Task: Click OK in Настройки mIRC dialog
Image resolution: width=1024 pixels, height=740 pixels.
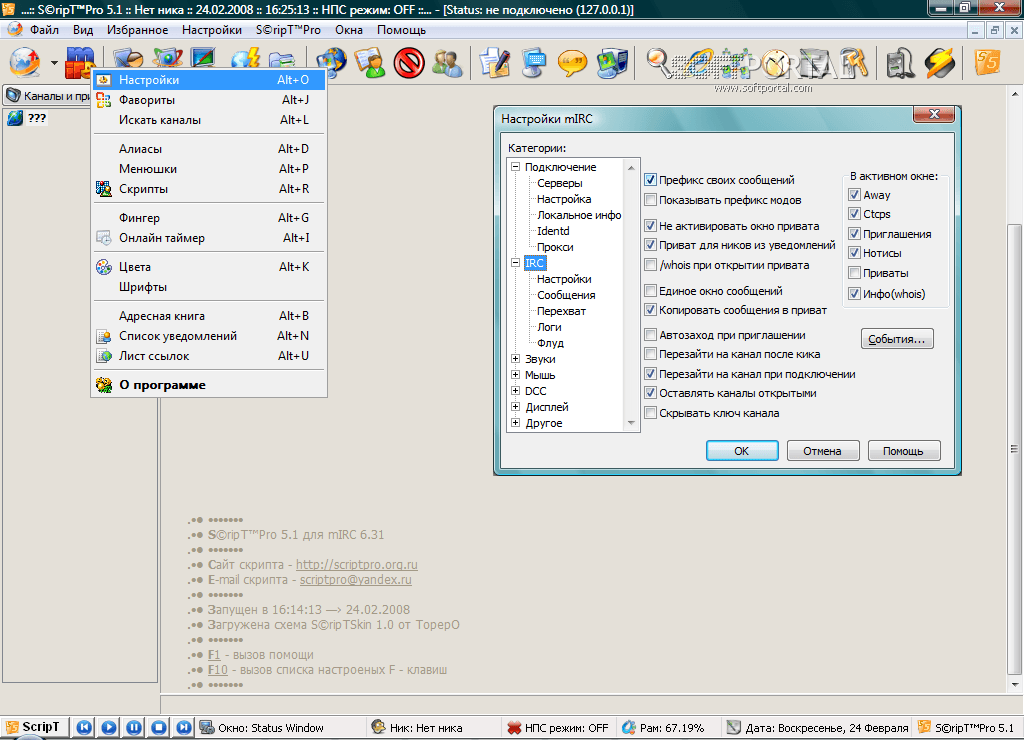Action: (742, 451)
